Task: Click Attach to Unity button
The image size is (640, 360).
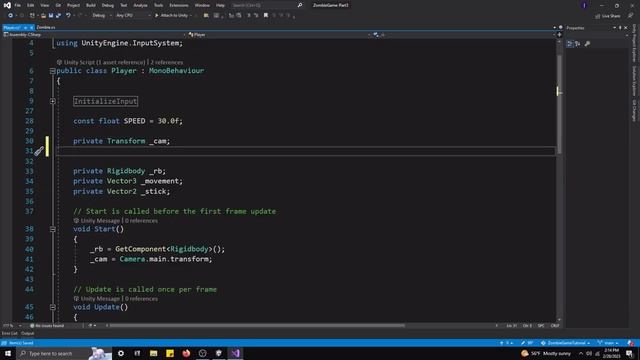Action: pyautogui.click(x=171, y=16)
